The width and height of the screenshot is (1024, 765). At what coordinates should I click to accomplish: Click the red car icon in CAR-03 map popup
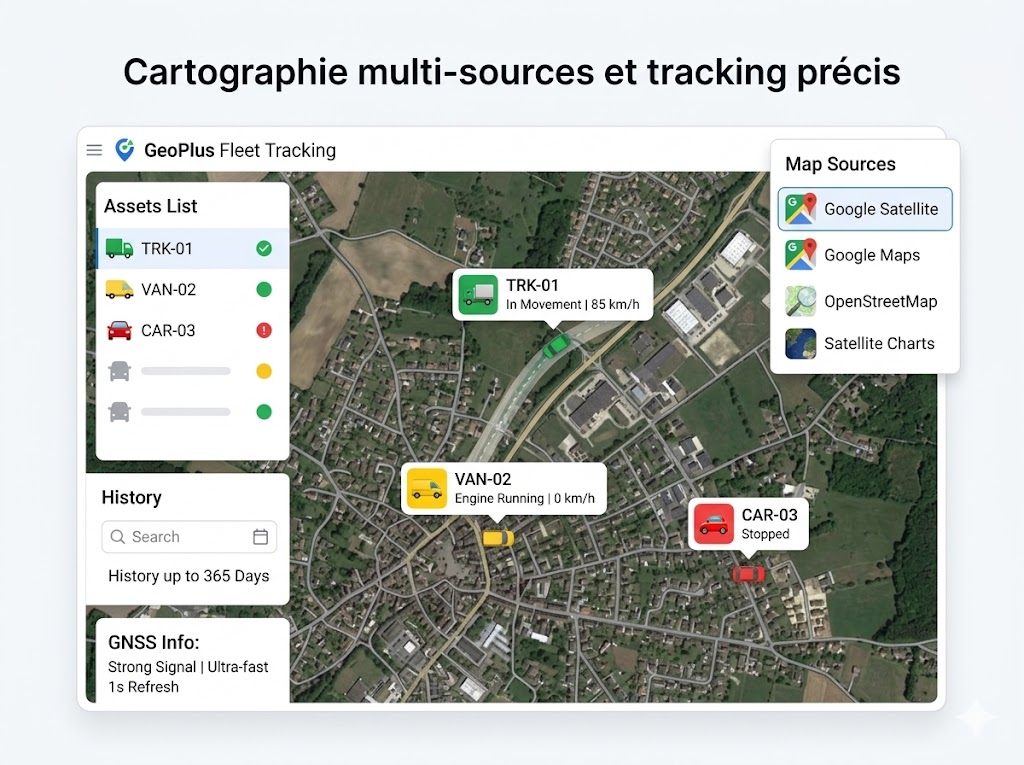pos(713,524)
